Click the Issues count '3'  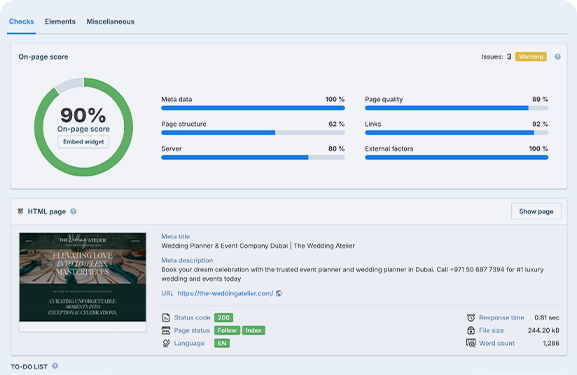click(509, 57)
